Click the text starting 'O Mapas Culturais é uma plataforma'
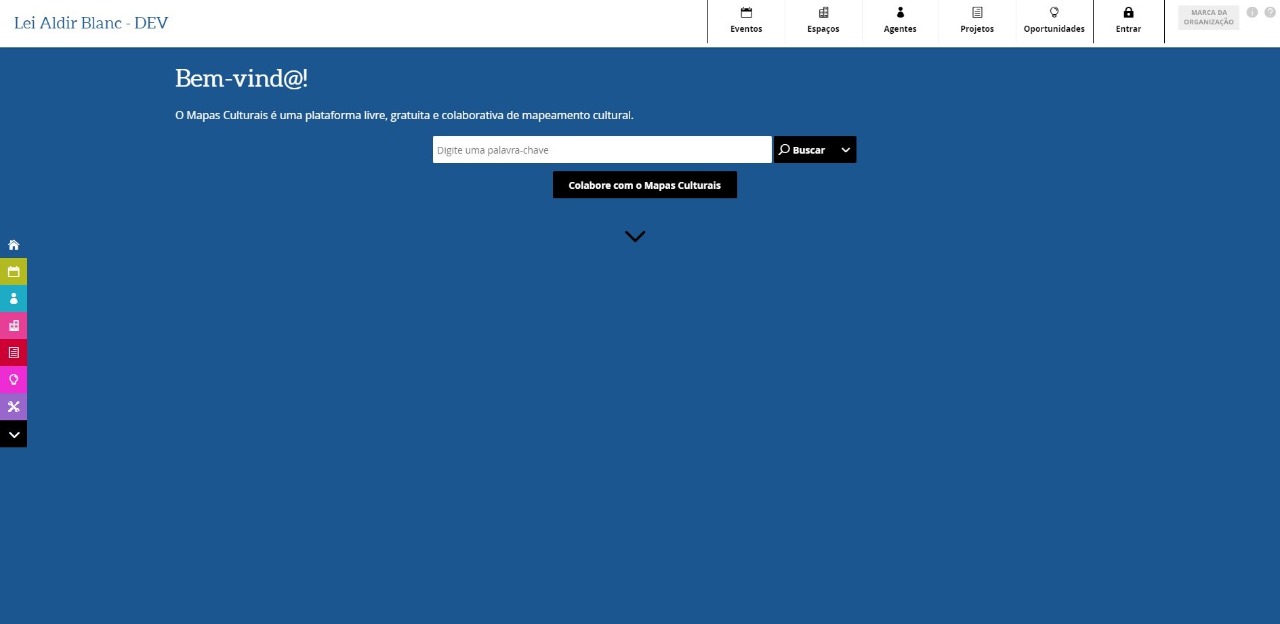1280x624 pixels. (404, 115)
